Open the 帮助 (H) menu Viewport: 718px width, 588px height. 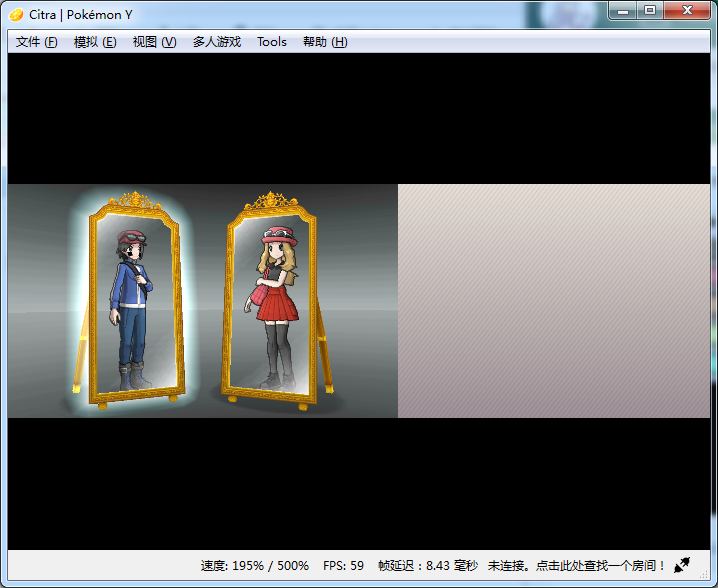point(325,42)
